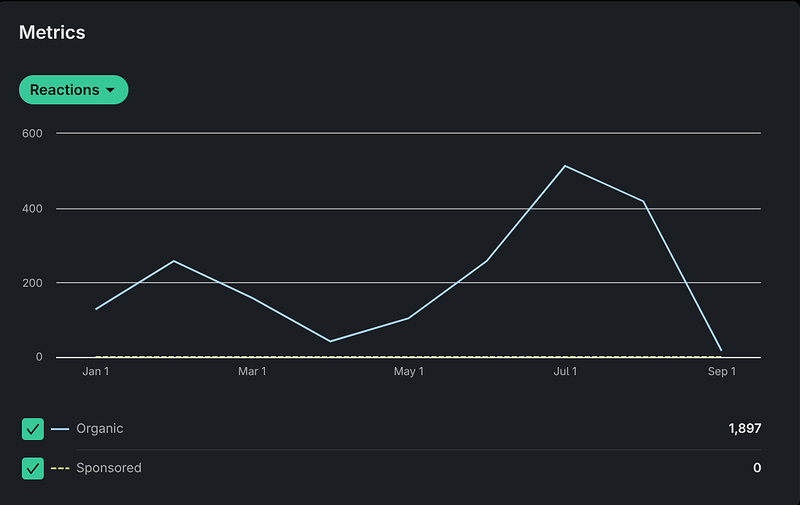The height and width of the screenshot is (505, 800).
Task: Click the July peak on Organic line
Action: coord(565,166)
